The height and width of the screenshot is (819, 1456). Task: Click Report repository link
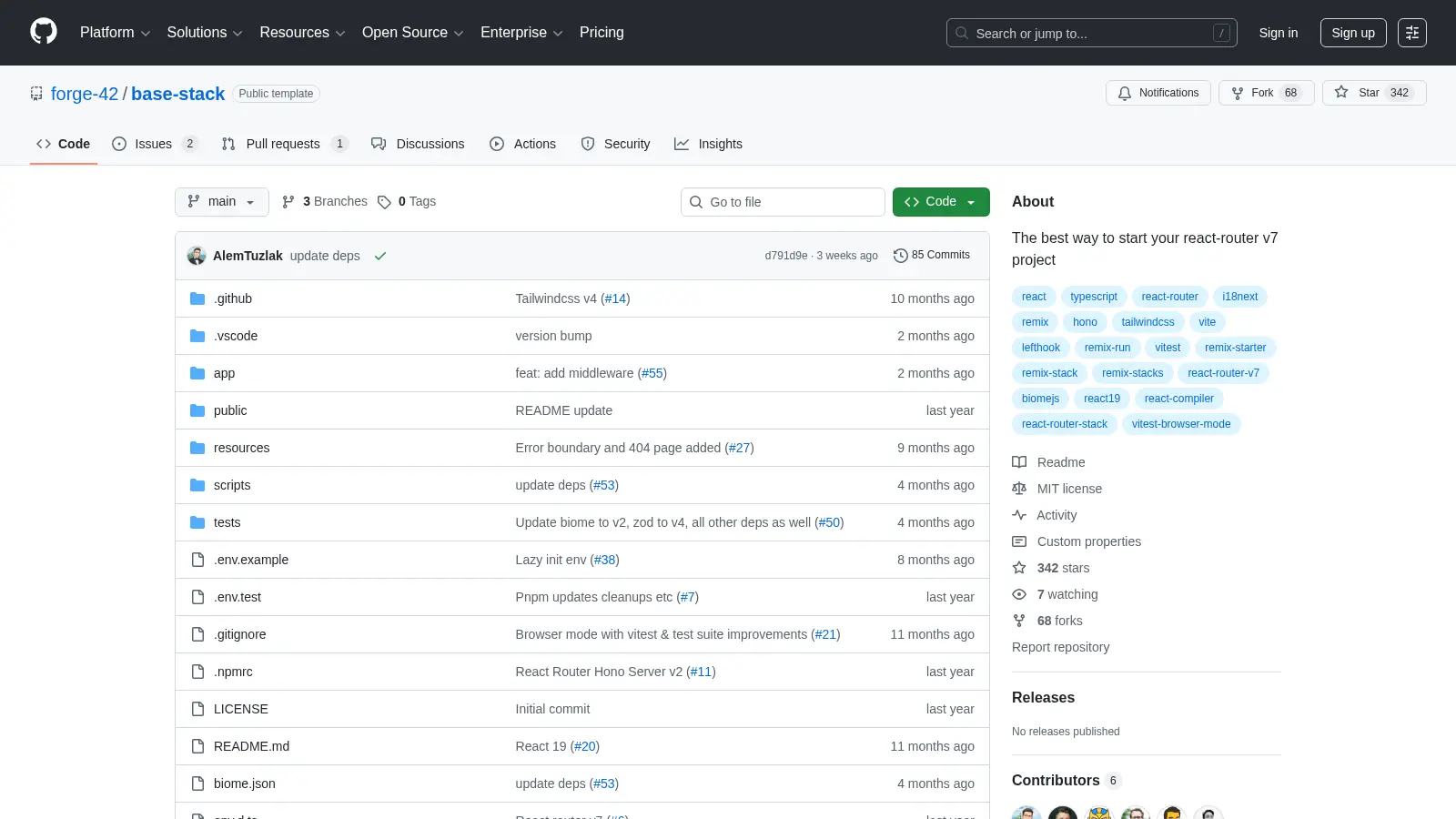[1060, 647]
